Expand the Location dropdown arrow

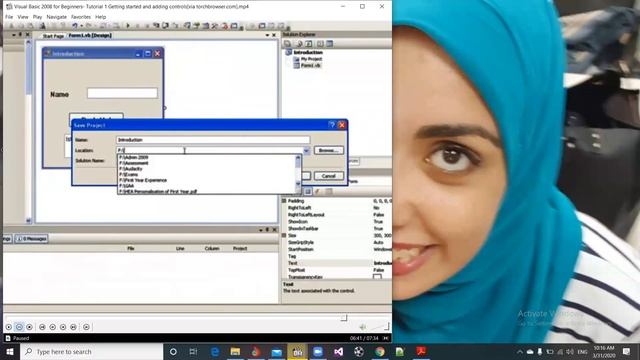click(x=306, y=151)
